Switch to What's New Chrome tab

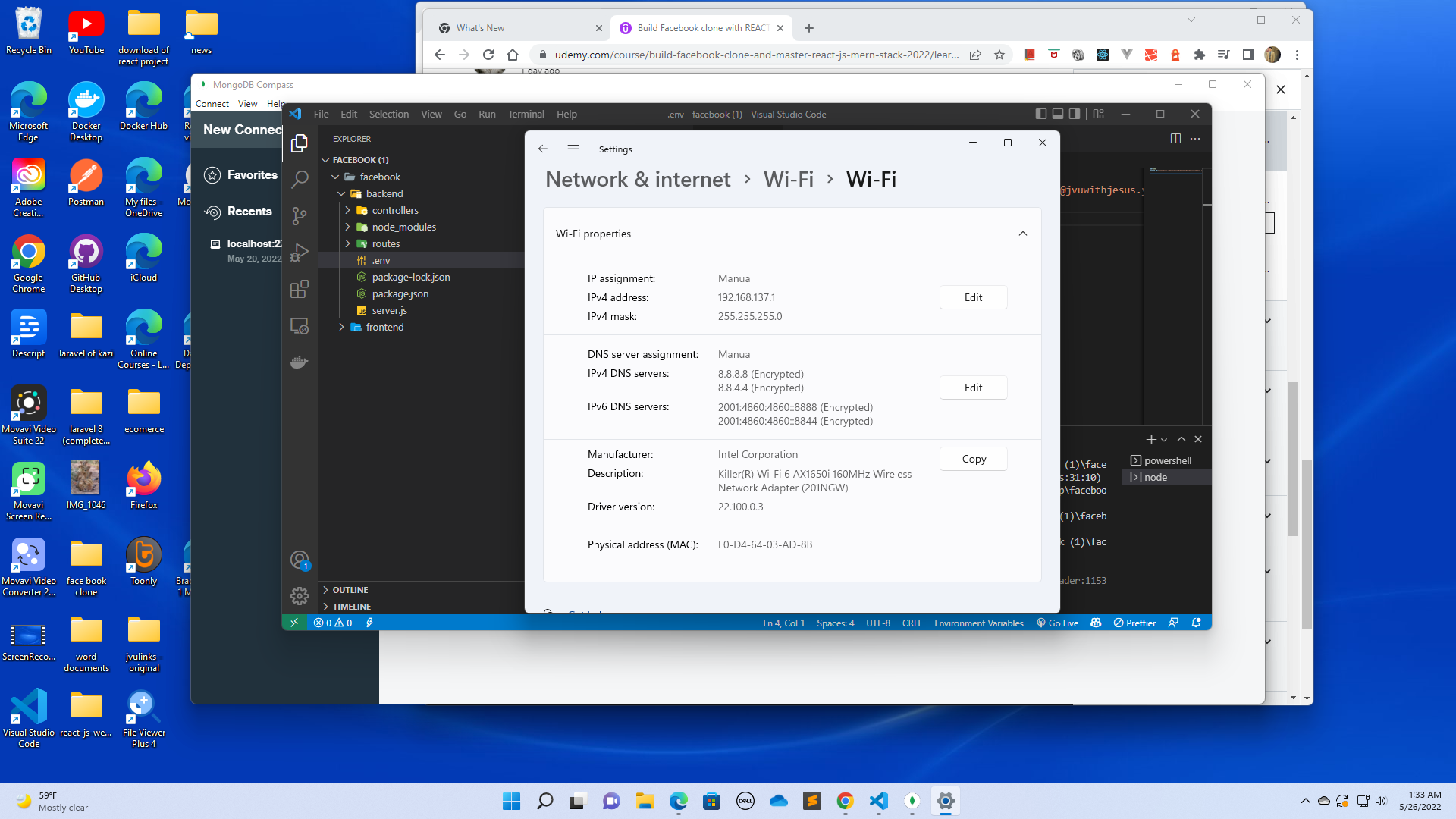pyautogui.click(x=519, y=28)
